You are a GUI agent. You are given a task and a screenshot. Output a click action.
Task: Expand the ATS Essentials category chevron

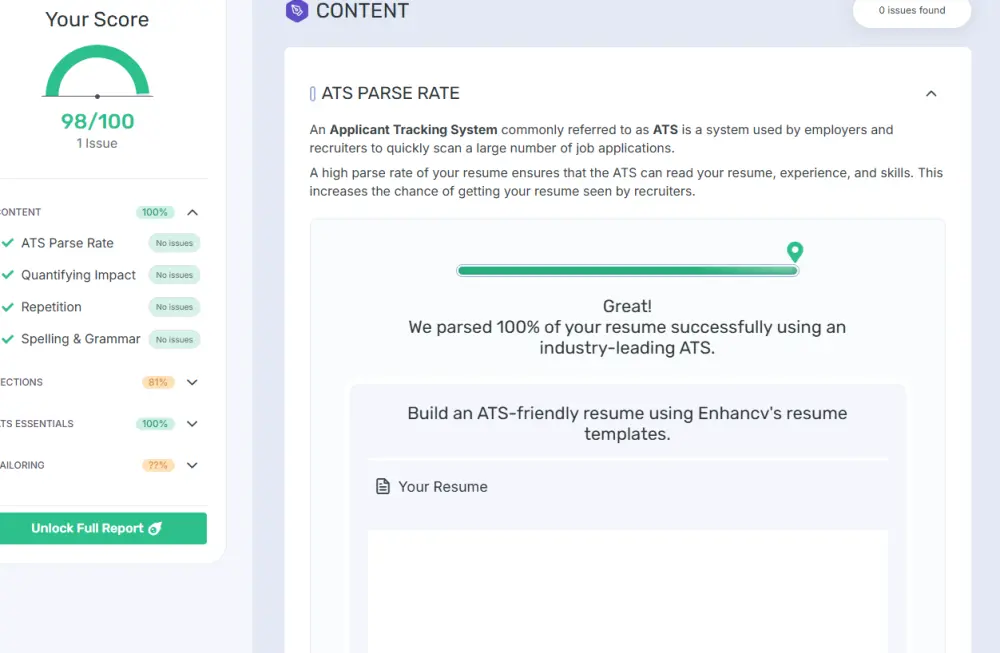point(193,424)
